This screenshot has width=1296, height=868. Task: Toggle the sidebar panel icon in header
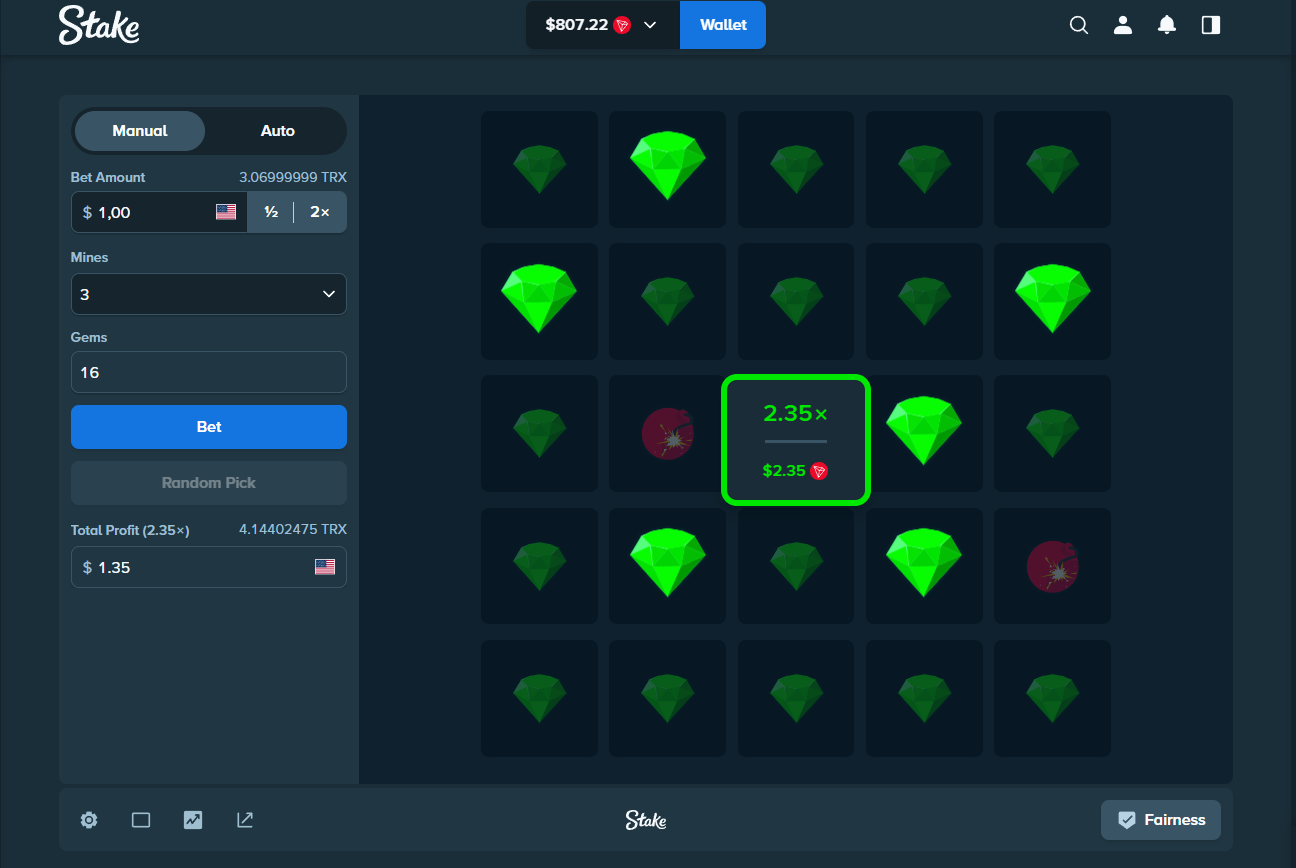pos(1211,25)
